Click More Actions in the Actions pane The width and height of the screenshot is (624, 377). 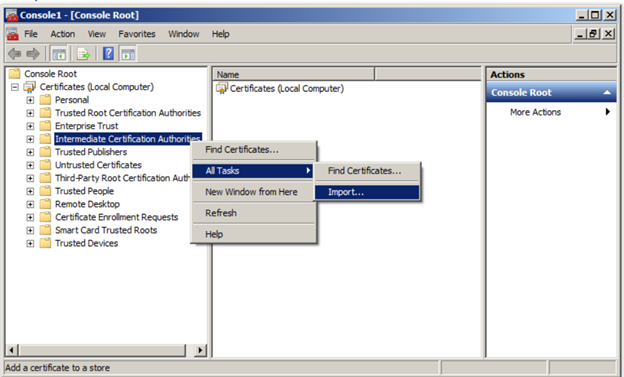click(x=535, y=112)
